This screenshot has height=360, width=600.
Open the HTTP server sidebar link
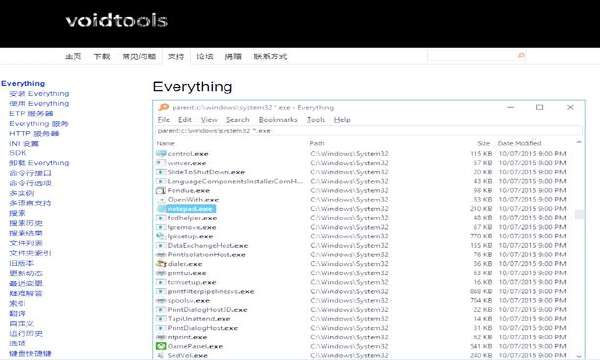point(34,134)
